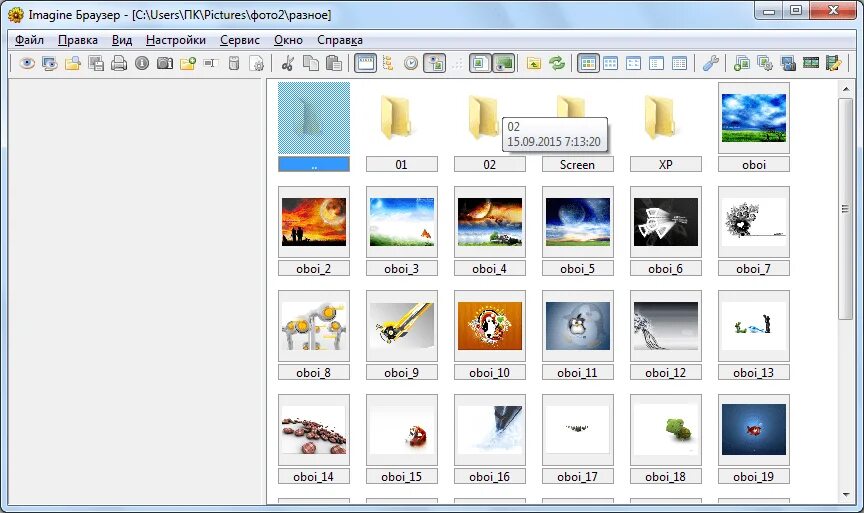Click the scroll down arrow of file list
864x513 pixels.
click(x=846, y=495)
